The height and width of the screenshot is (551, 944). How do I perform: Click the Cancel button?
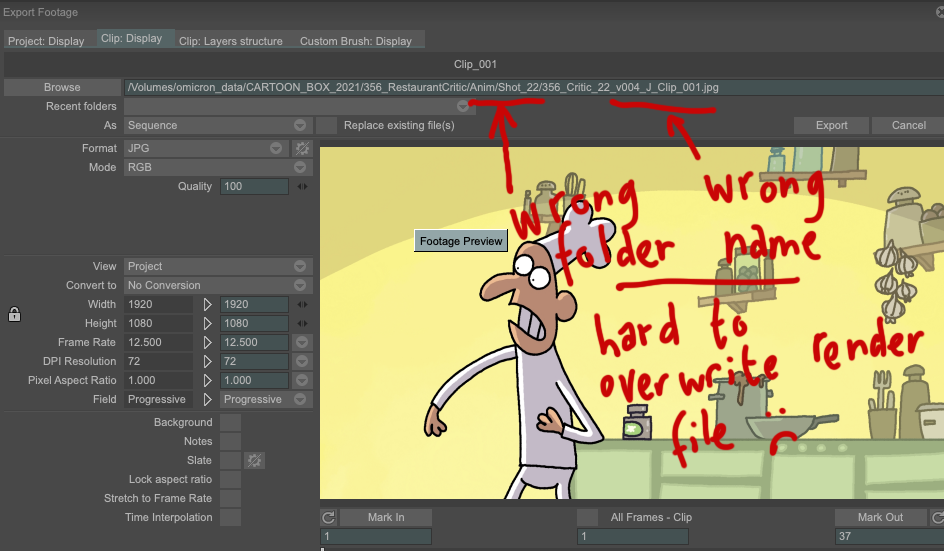(908, 125)
